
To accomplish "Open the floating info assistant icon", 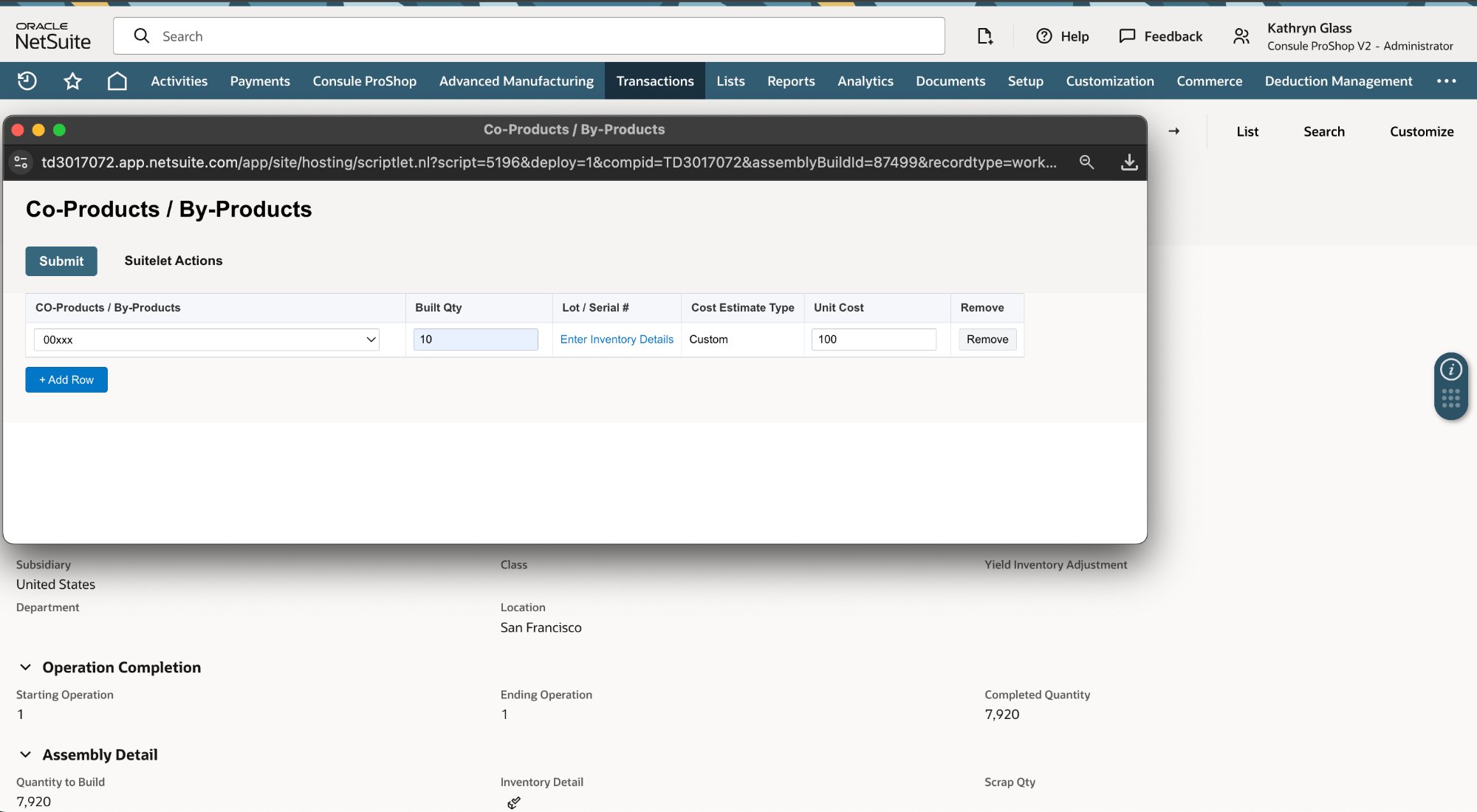I will (x=1450, y=370).
